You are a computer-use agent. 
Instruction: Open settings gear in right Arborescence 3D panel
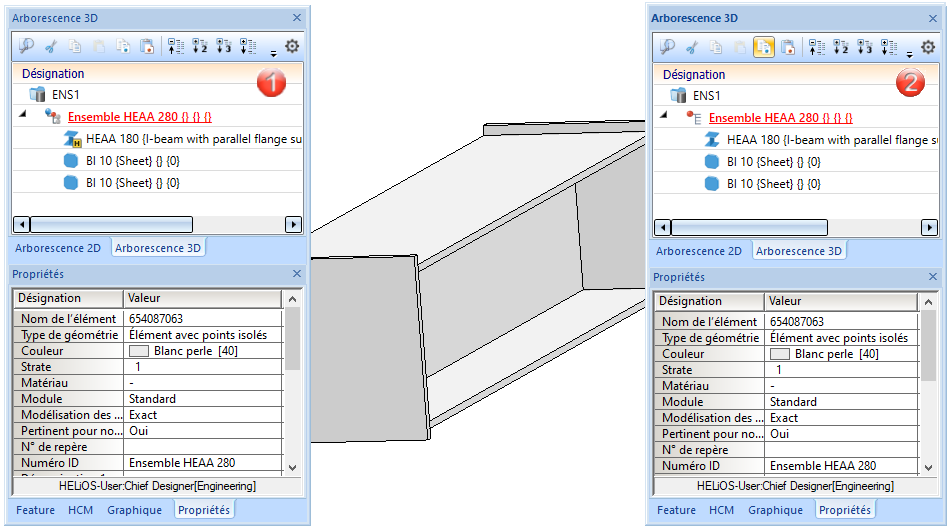point(928,47)
